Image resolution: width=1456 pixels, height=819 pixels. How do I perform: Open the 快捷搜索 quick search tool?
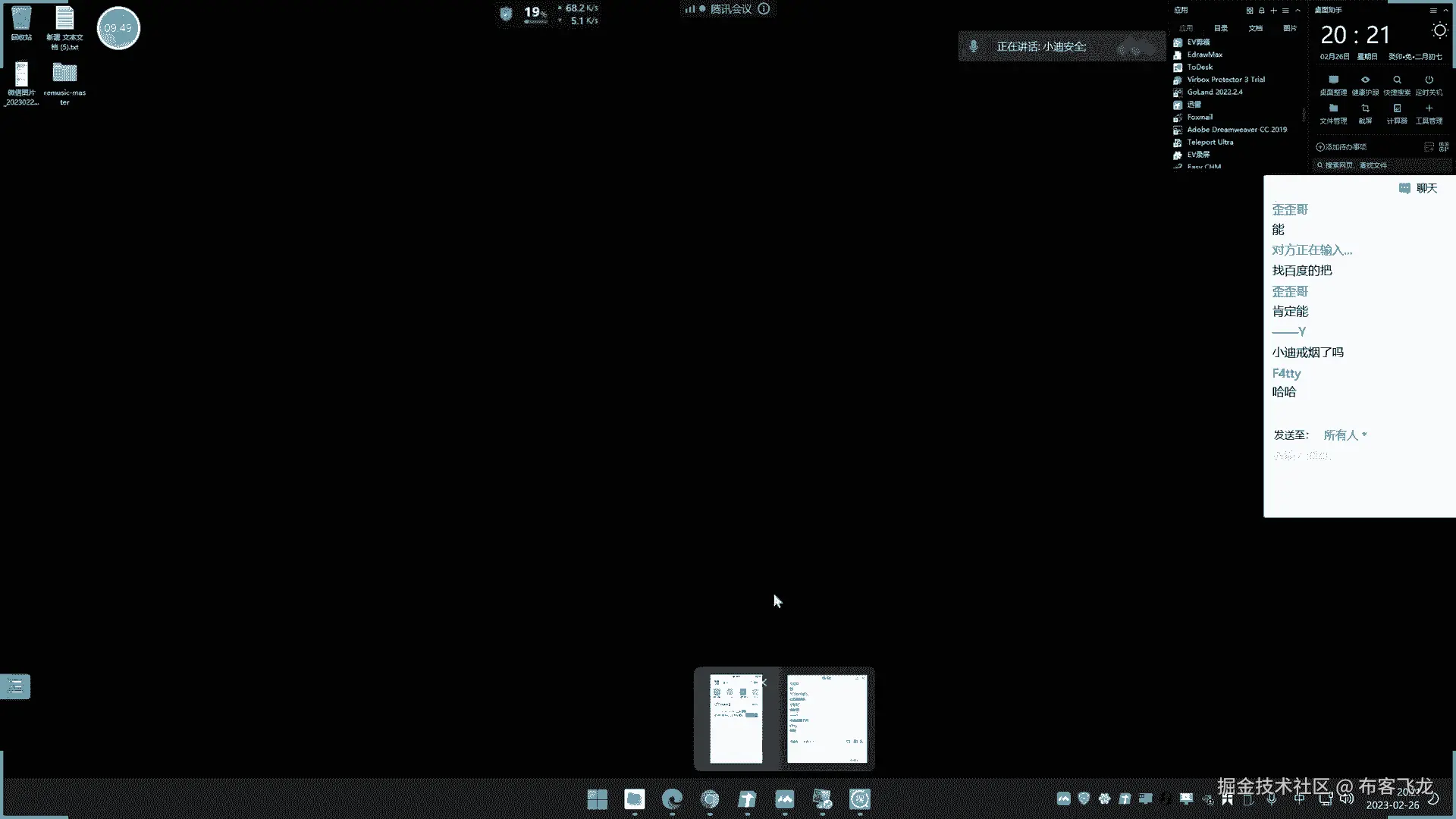(x=1397, y=80)
